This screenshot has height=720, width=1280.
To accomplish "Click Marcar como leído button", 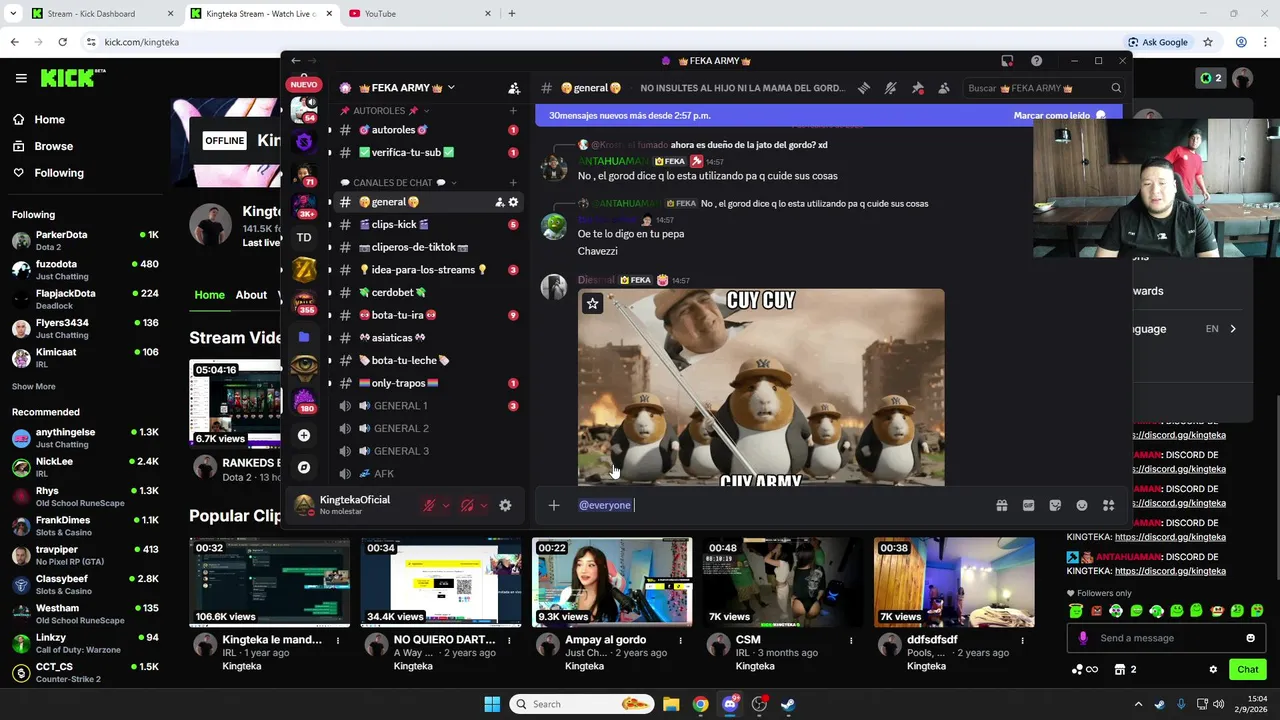I will click(x=1060, y=116).
